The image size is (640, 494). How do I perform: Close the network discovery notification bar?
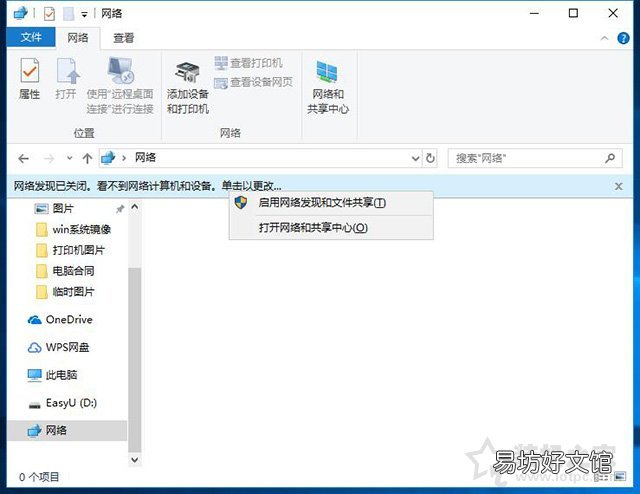[619, 187]
